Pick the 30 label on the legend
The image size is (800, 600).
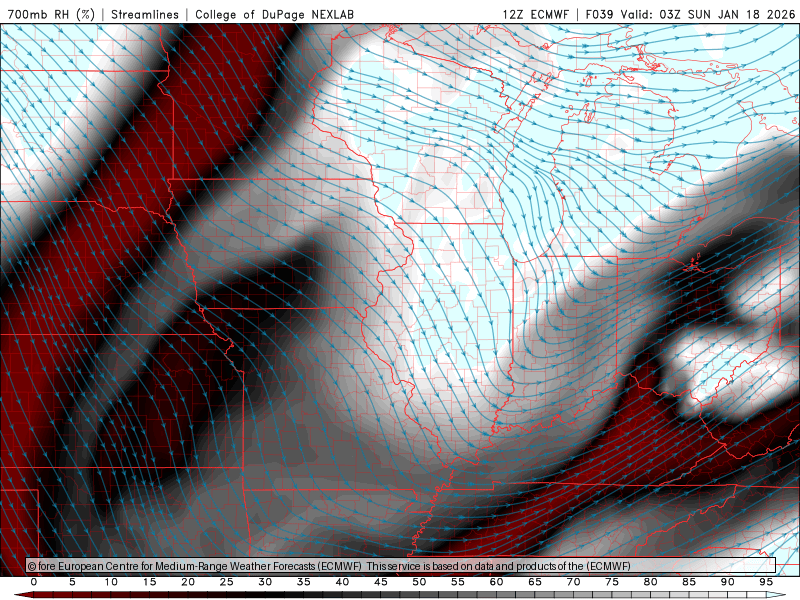(265, 582)
